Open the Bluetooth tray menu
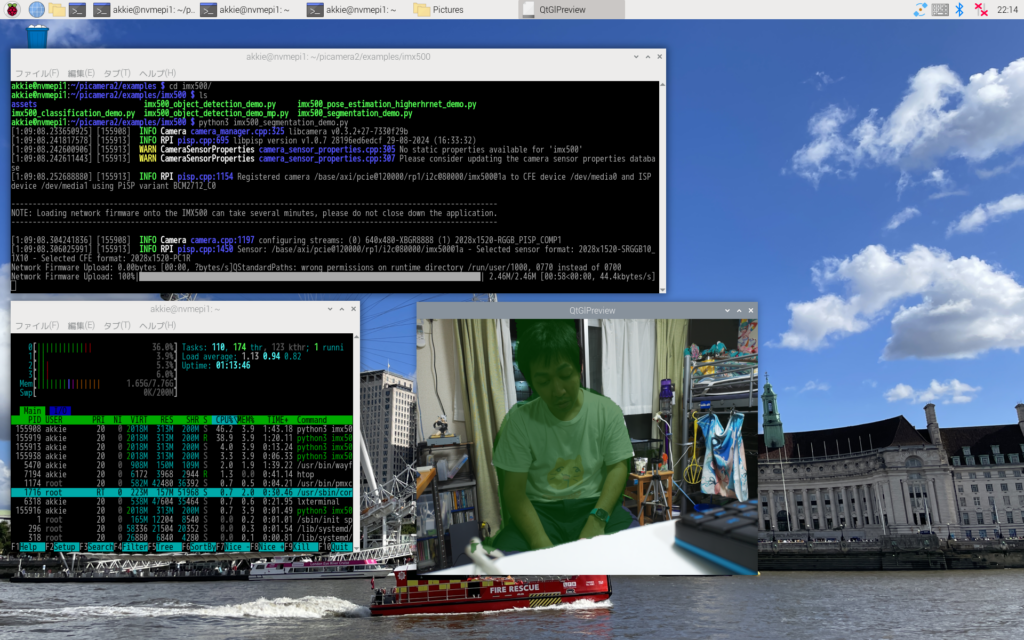This screenshot has width=1024, height=640. pos(959,9)
